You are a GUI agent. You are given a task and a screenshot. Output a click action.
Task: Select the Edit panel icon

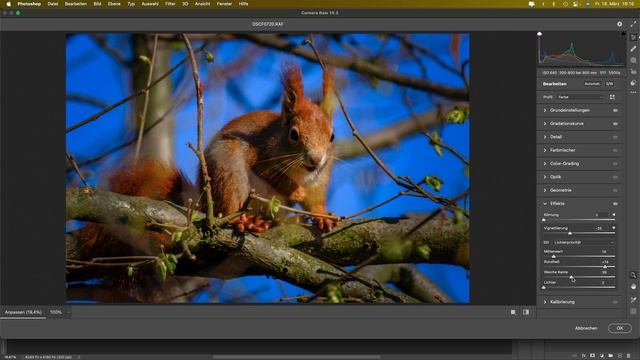633,37
